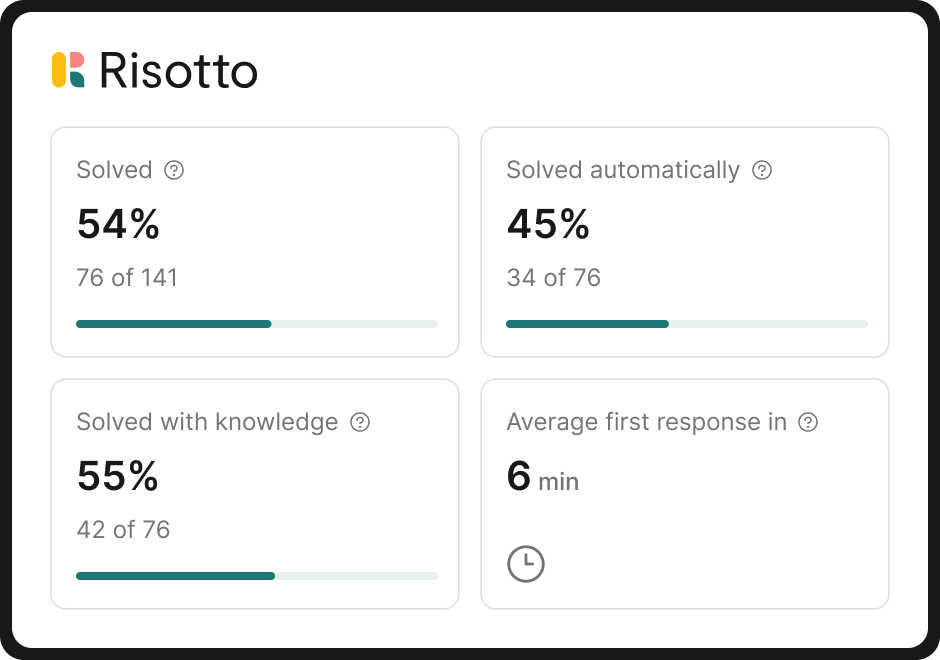Select the 45% solved automatically value
The width and height of the screenshot is (940, 660).
[548, 224]
